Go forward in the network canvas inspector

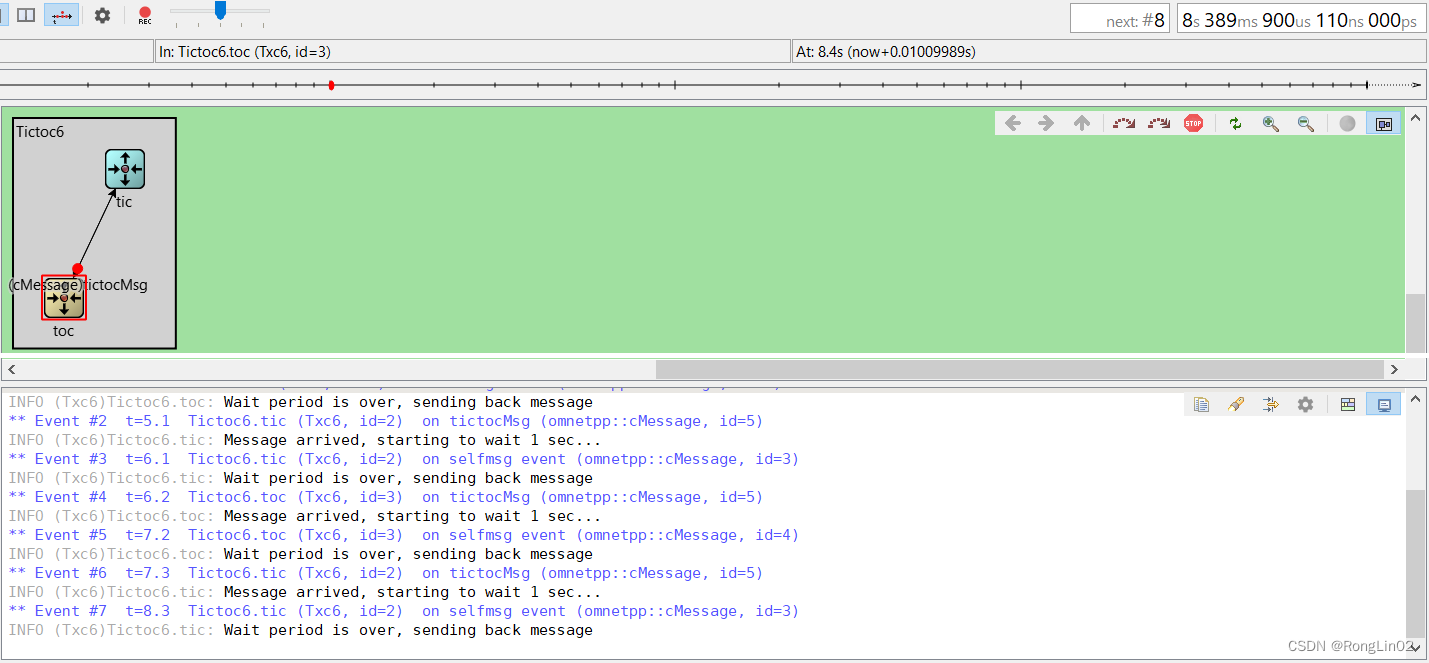1046,123
